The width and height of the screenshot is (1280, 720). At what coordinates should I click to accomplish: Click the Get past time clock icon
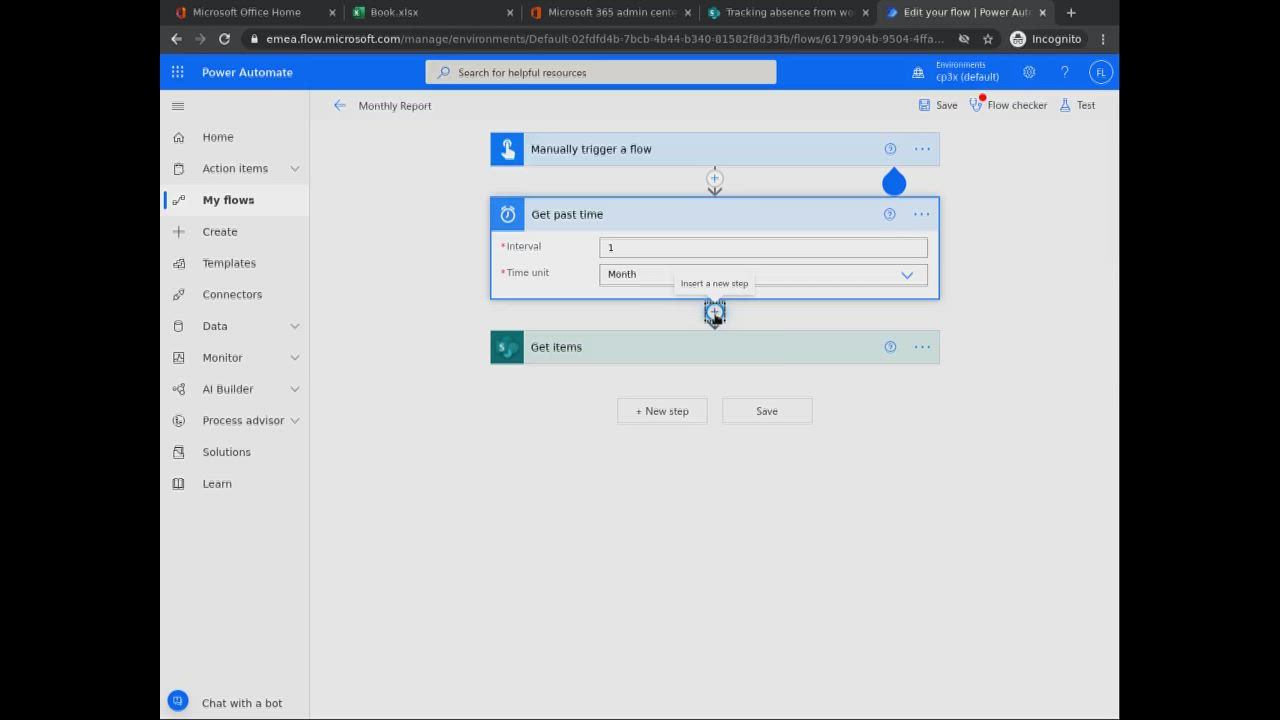[x=508, y=214]
